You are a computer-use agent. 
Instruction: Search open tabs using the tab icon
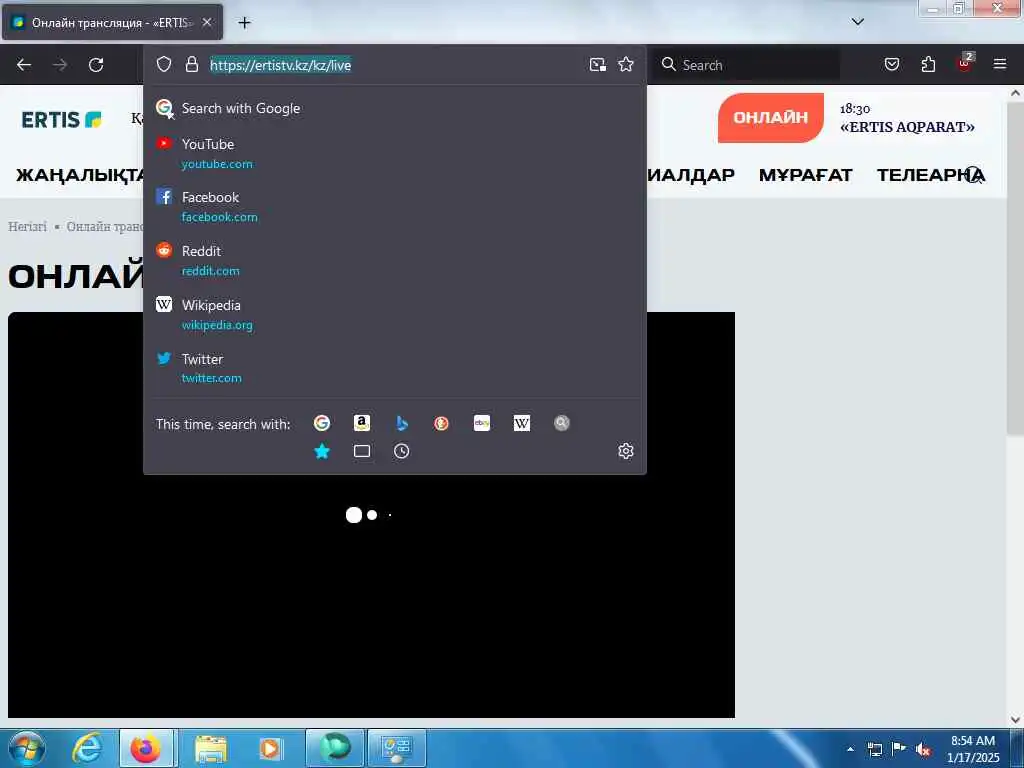tap(362, 451)
